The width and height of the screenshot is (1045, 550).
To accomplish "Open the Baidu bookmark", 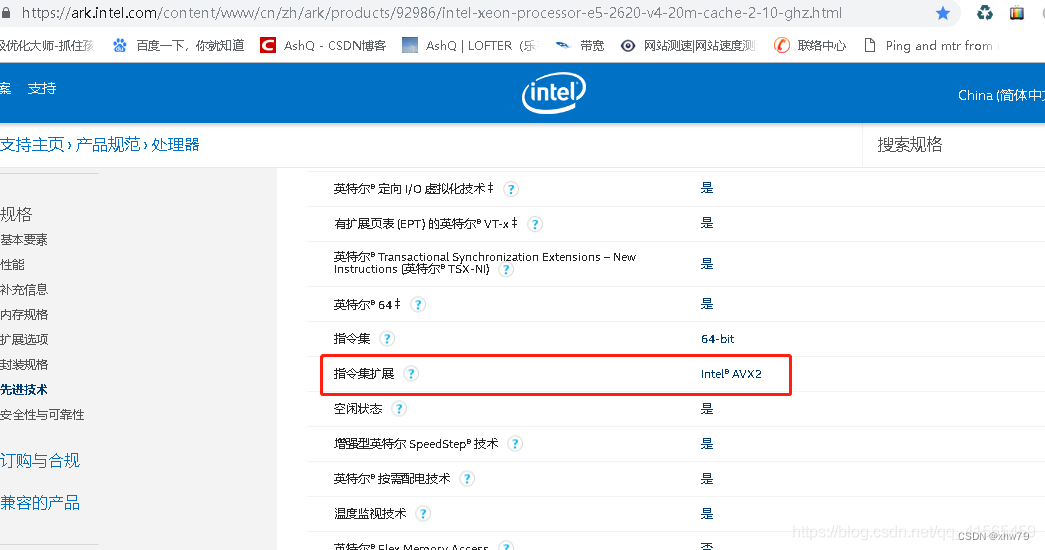I will (179, 45).
